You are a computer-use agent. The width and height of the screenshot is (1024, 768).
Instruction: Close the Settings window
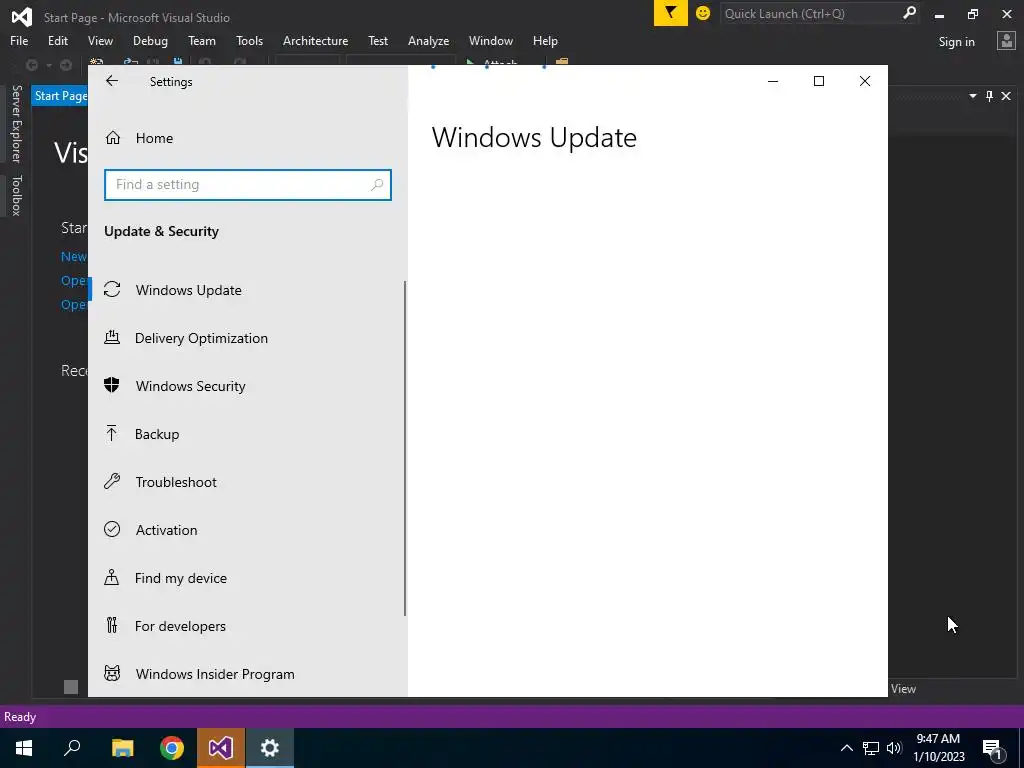865,81
